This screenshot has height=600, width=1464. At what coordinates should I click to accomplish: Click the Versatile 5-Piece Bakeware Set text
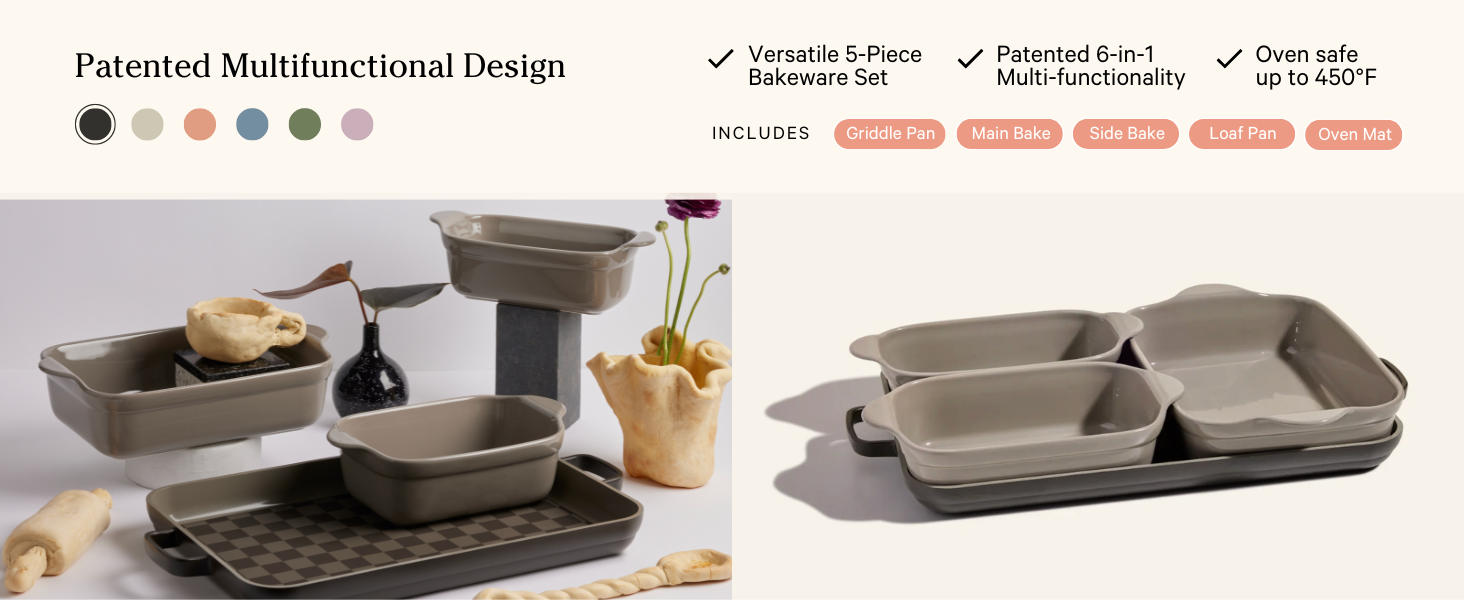tap(835, 66)
